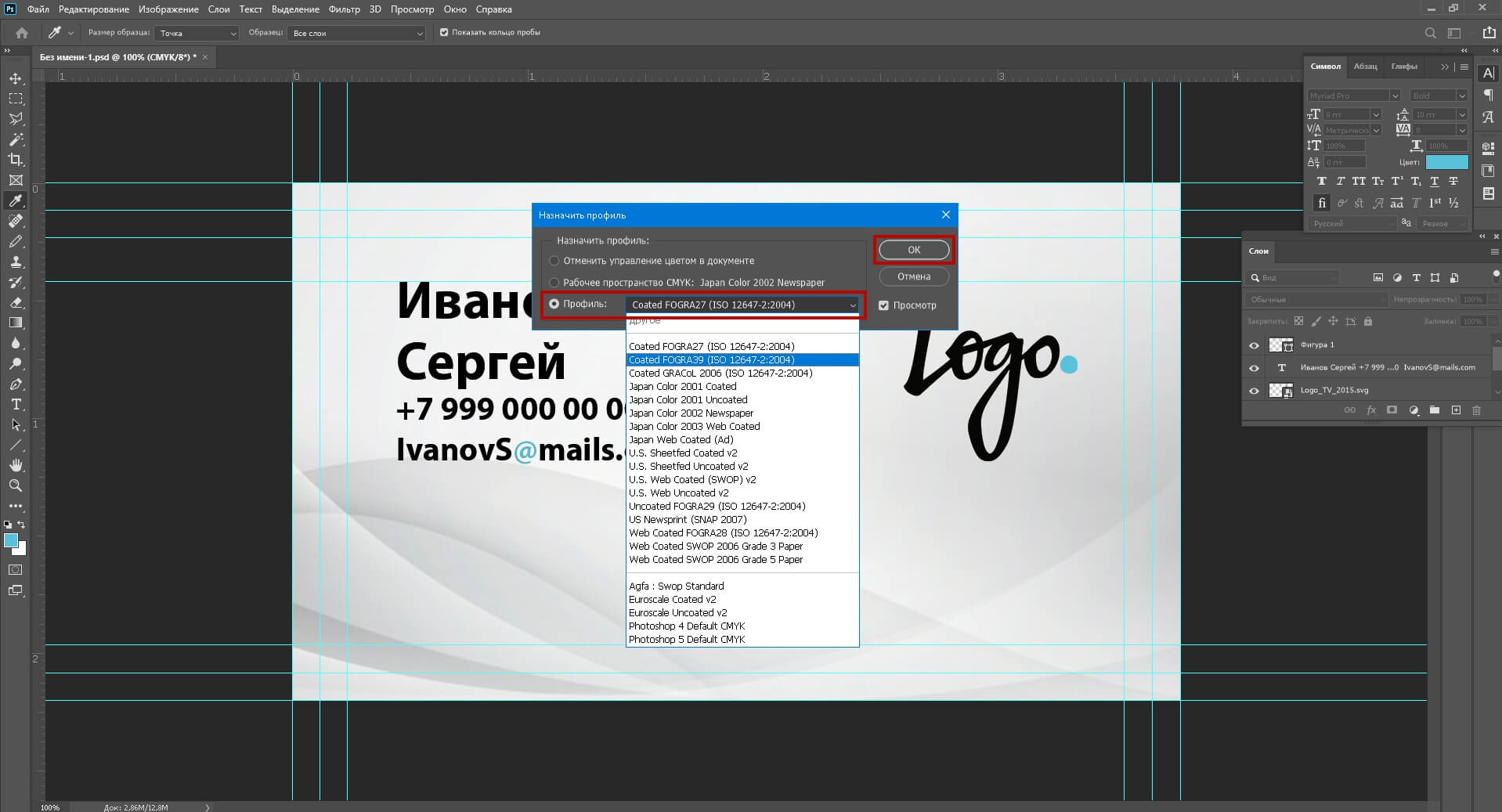Select 'U.S. Web Coated (SWOP) v2' profile
1502x812 pixels.
click(x=742, y=480)
